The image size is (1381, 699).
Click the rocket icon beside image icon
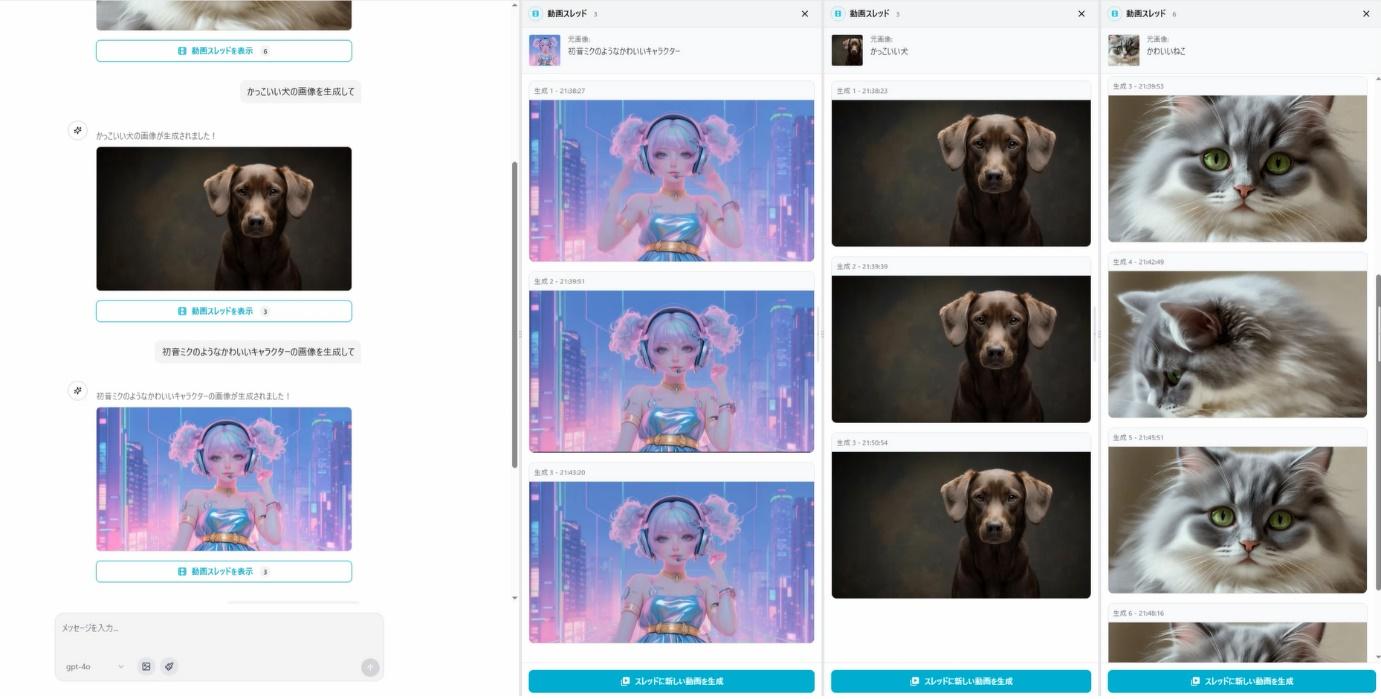point(170,666)
